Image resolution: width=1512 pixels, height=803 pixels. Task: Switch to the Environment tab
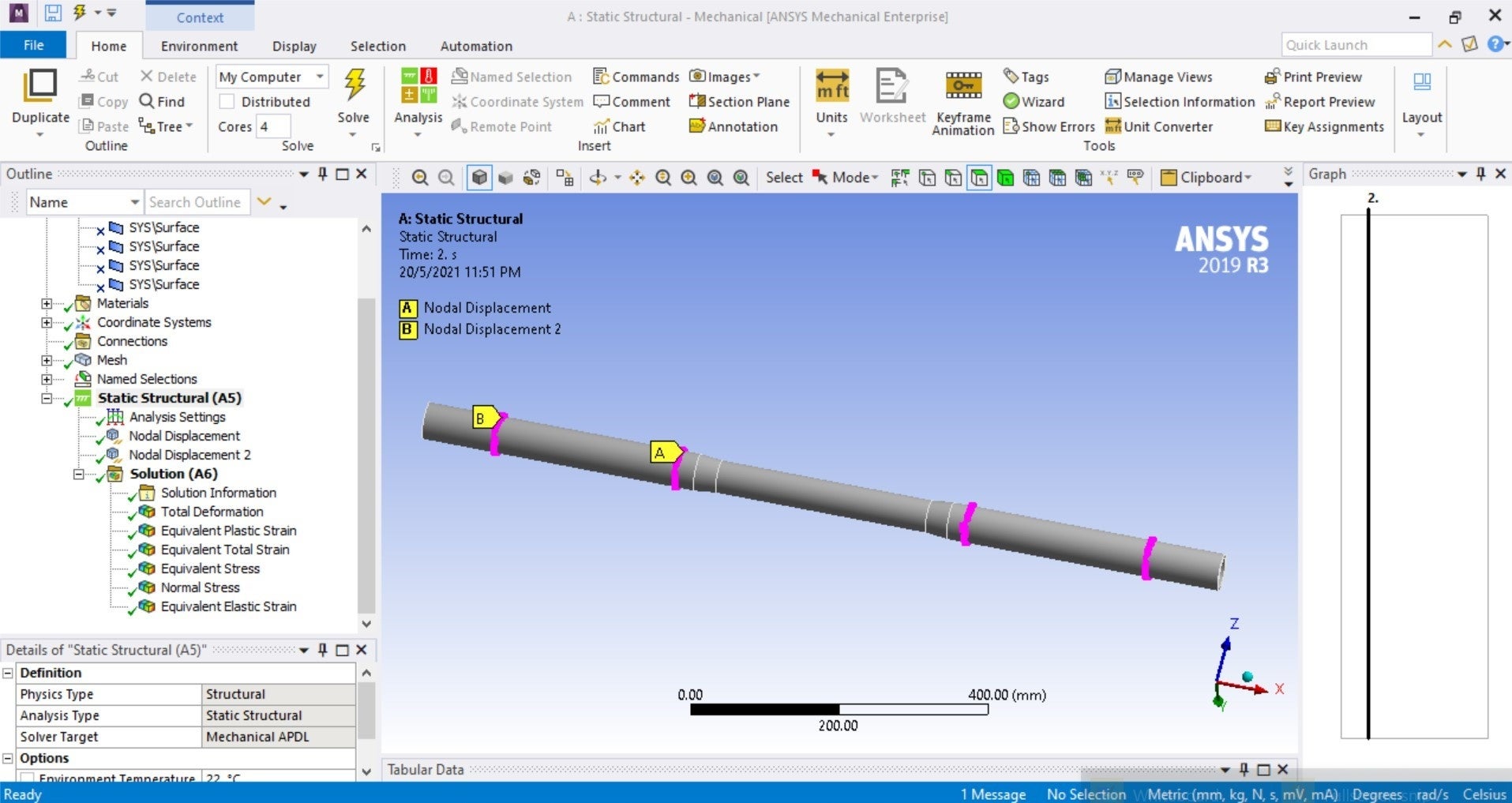(199, 46)
